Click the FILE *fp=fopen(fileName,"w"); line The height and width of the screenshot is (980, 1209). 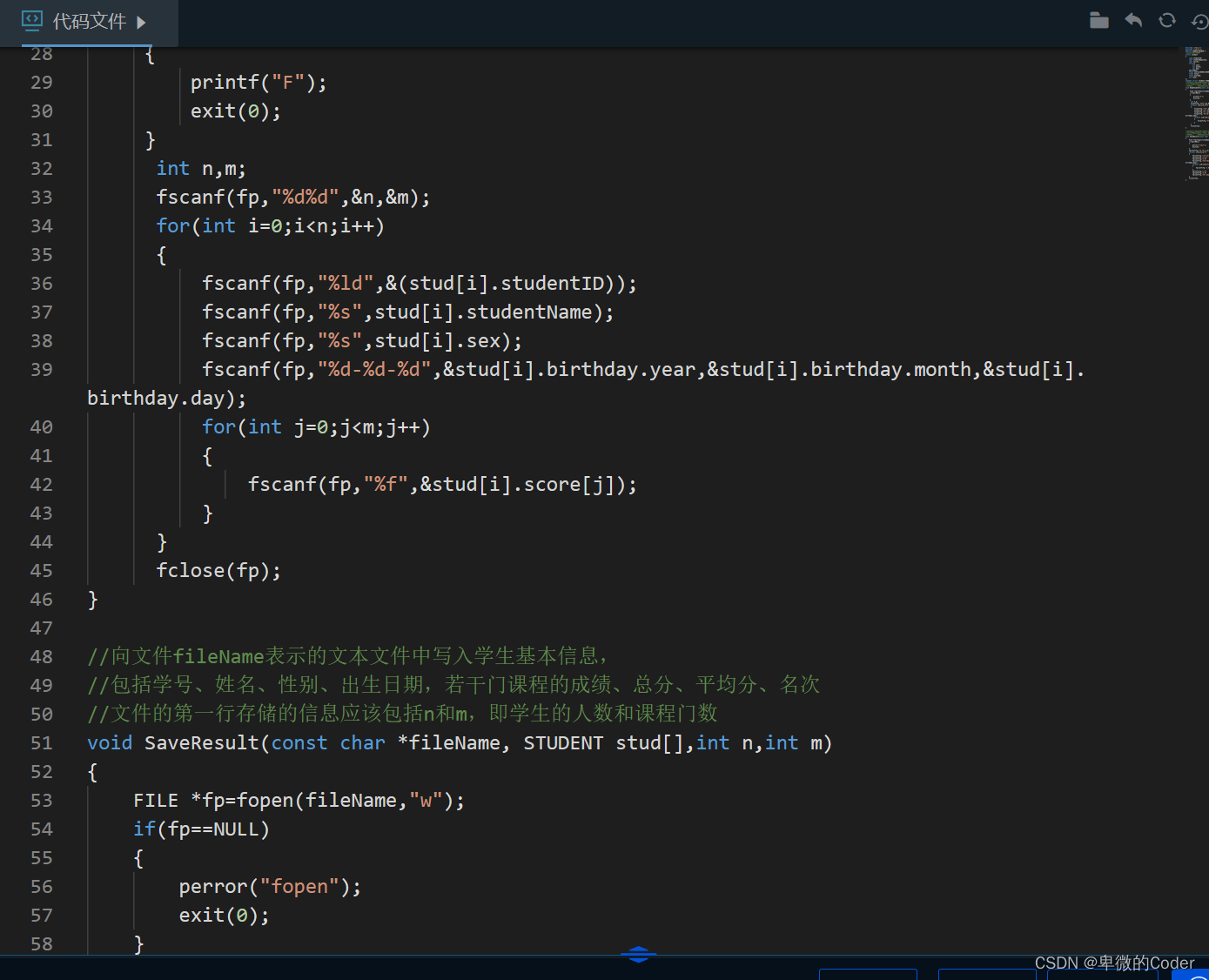299,801
